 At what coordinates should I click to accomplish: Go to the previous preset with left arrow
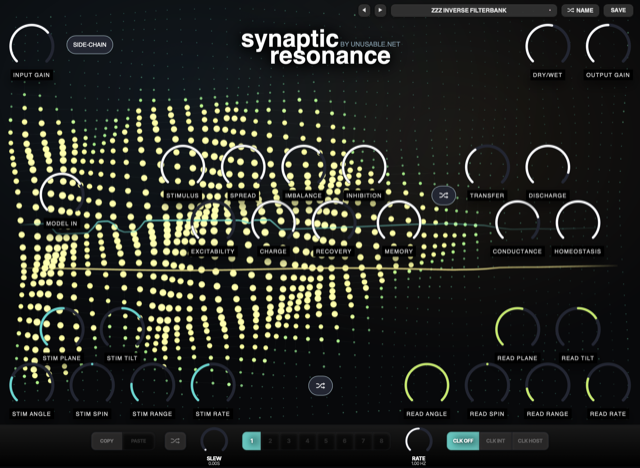tap(364, 10)
